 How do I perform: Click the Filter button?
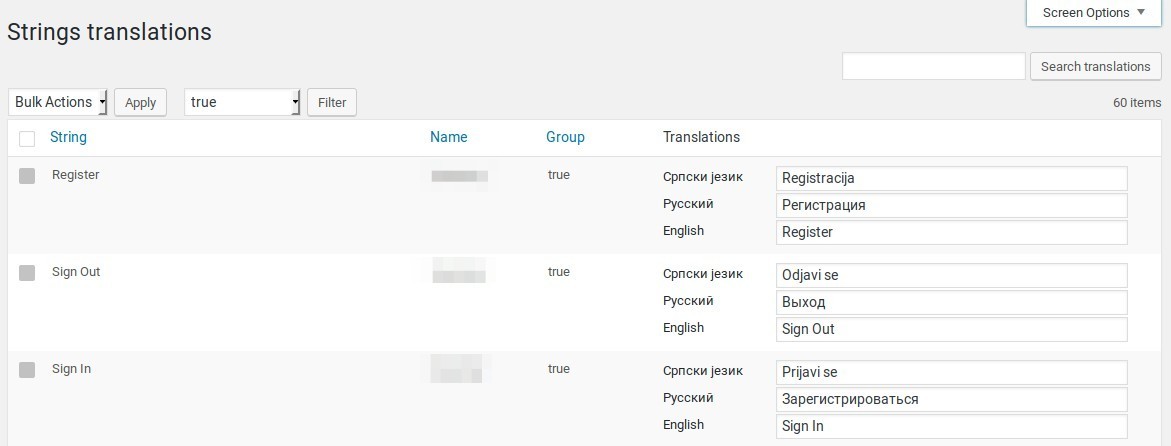(x=332, y=102)
